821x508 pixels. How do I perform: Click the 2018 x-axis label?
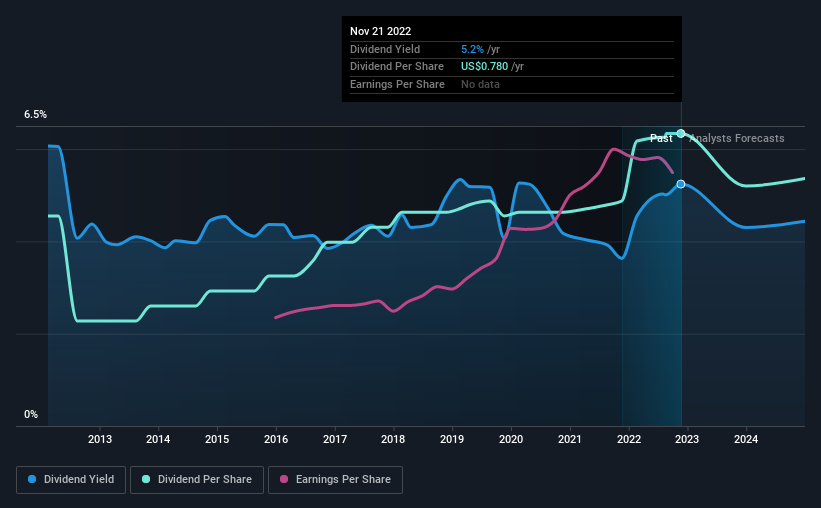393,439
